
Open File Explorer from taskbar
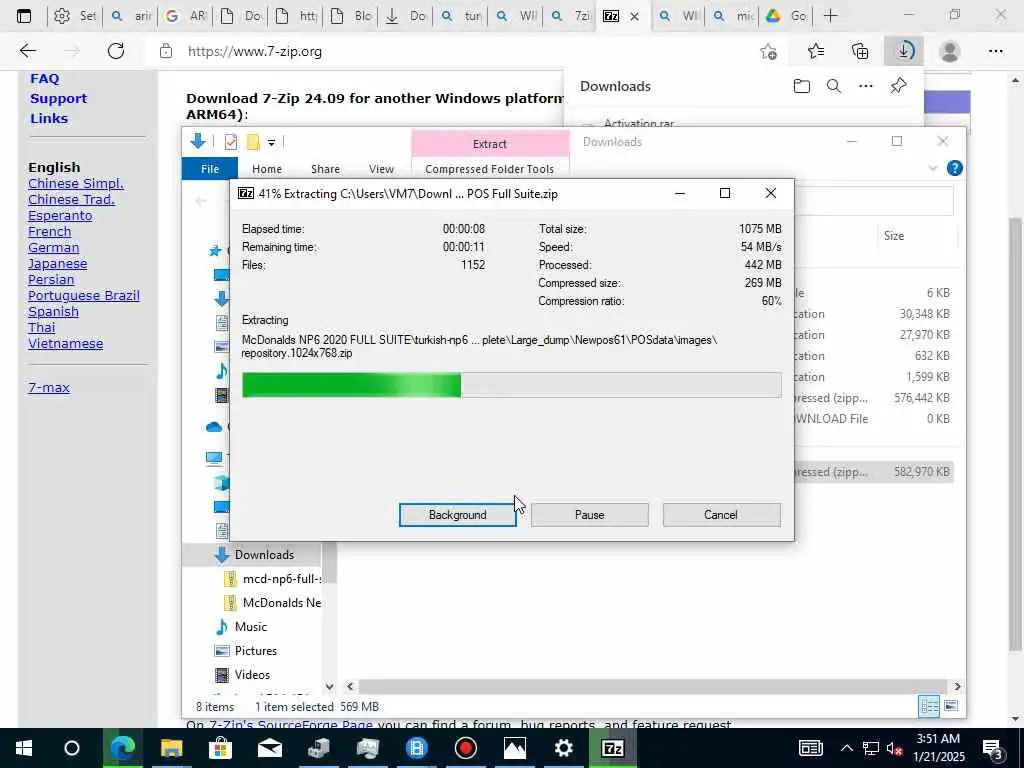pos(171,748)
